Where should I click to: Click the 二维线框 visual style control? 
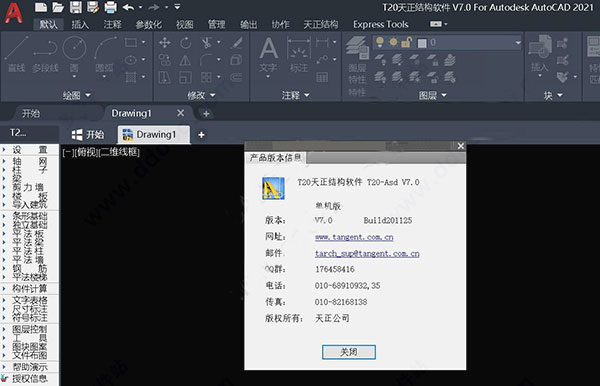[119, 152]
